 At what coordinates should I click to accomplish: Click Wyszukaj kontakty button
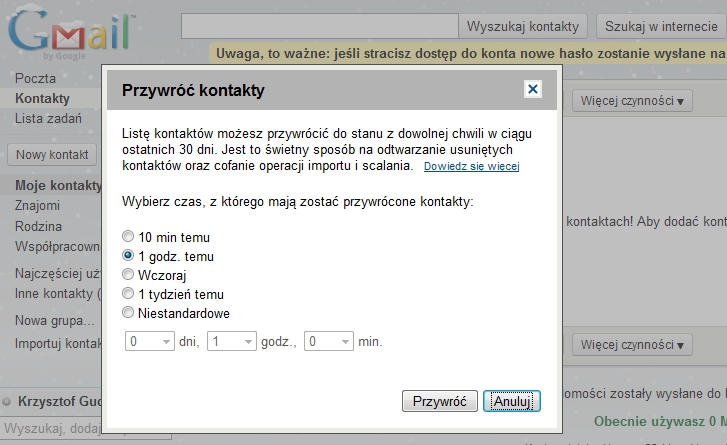[523, 26]
